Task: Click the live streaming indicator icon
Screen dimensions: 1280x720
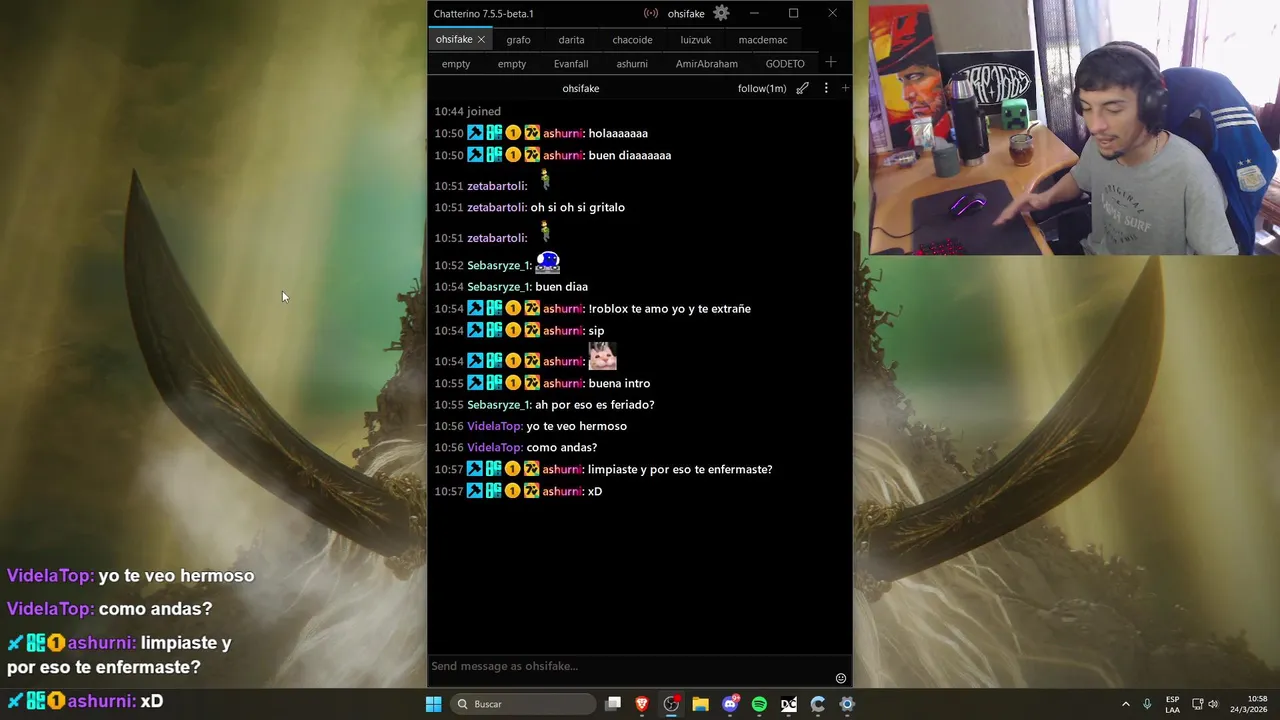Action: pos(651,13)
